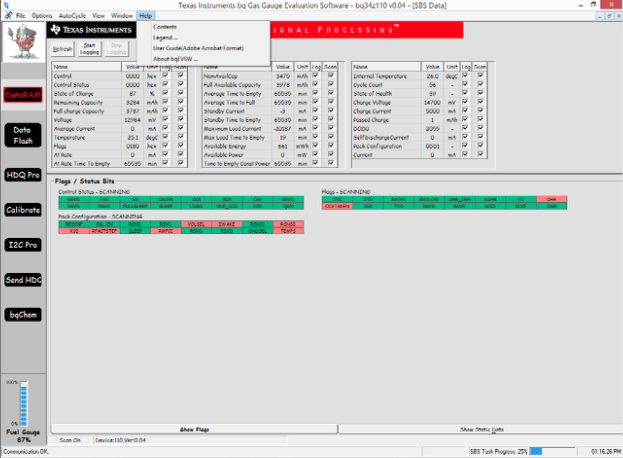
Task: Click the Communication OK status text
Action: pos(26,451)
